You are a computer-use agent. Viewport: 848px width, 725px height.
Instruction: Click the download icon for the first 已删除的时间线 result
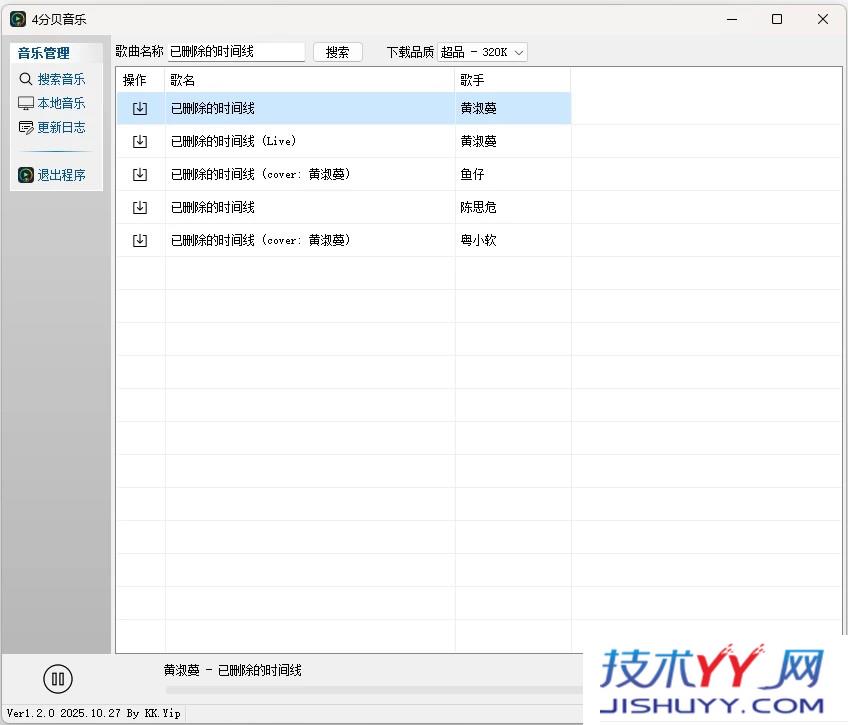tap(140, 108)
